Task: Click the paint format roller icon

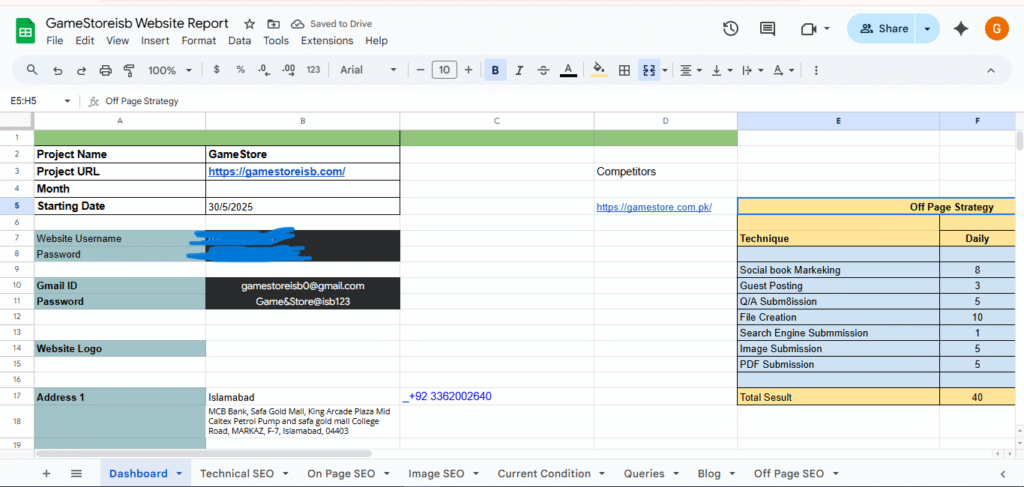Action: pyautogui.click(x=128, y=70)
